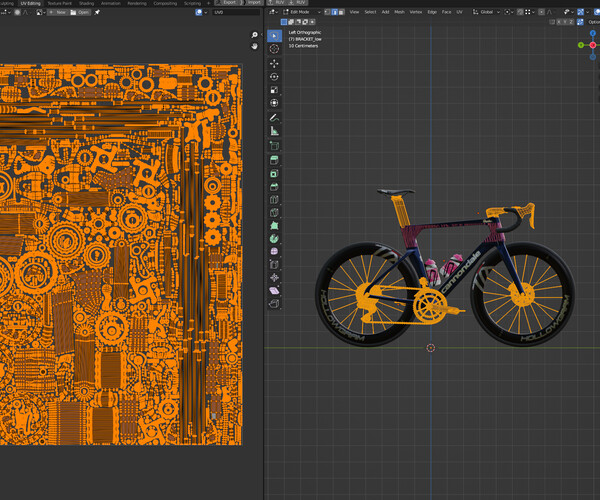Toggle proportional editing in 3D viewport
Viewport: 600px width, 500px height.
[541, 12]
